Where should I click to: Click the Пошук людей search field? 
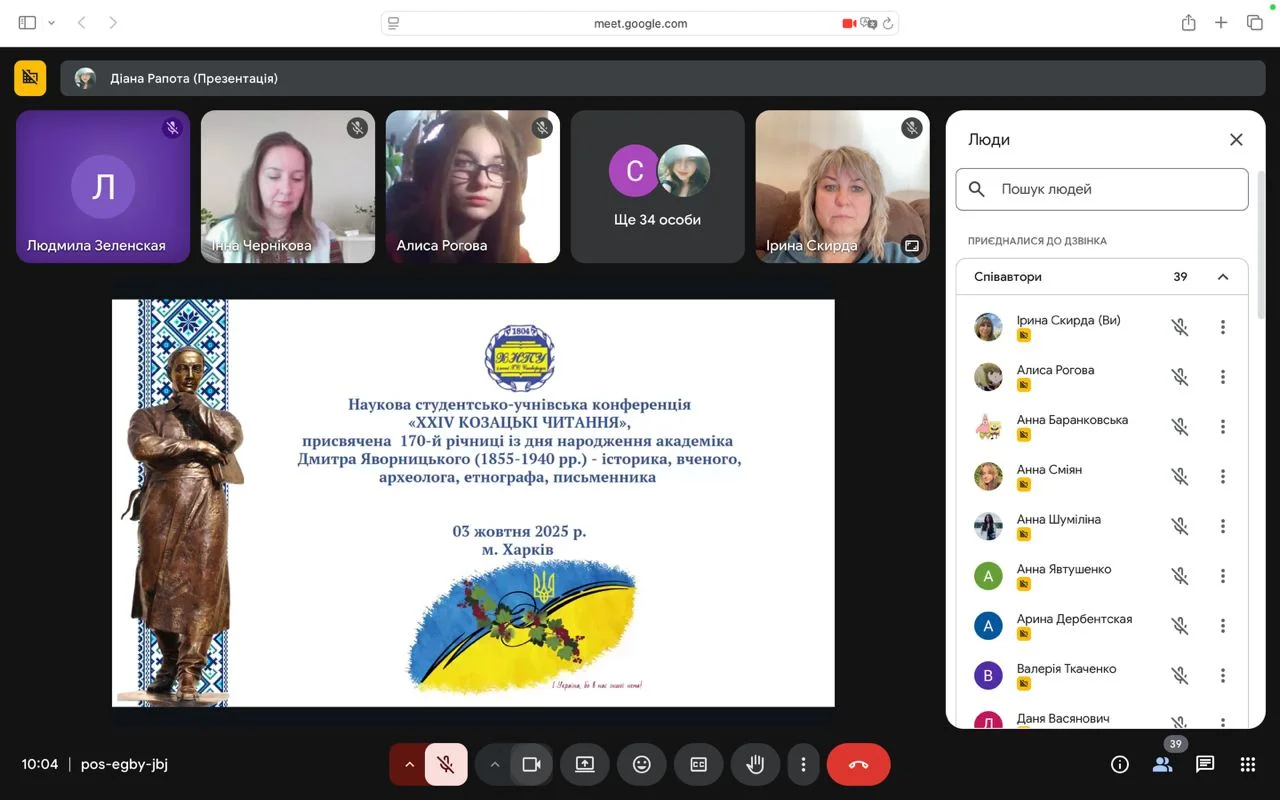[1110, 189]
